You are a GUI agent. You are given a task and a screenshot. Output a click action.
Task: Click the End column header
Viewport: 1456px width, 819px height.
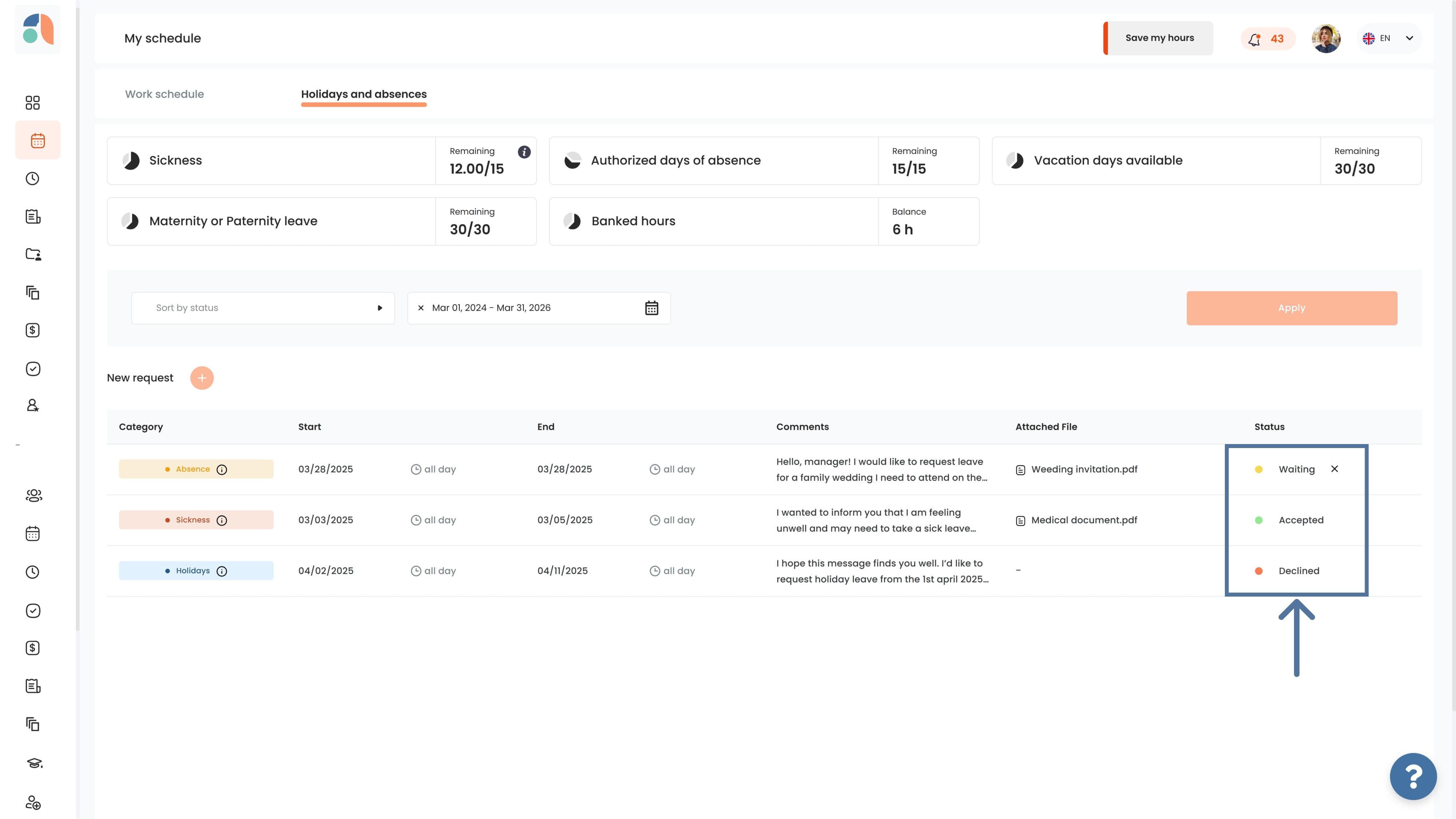coord(545,427)
